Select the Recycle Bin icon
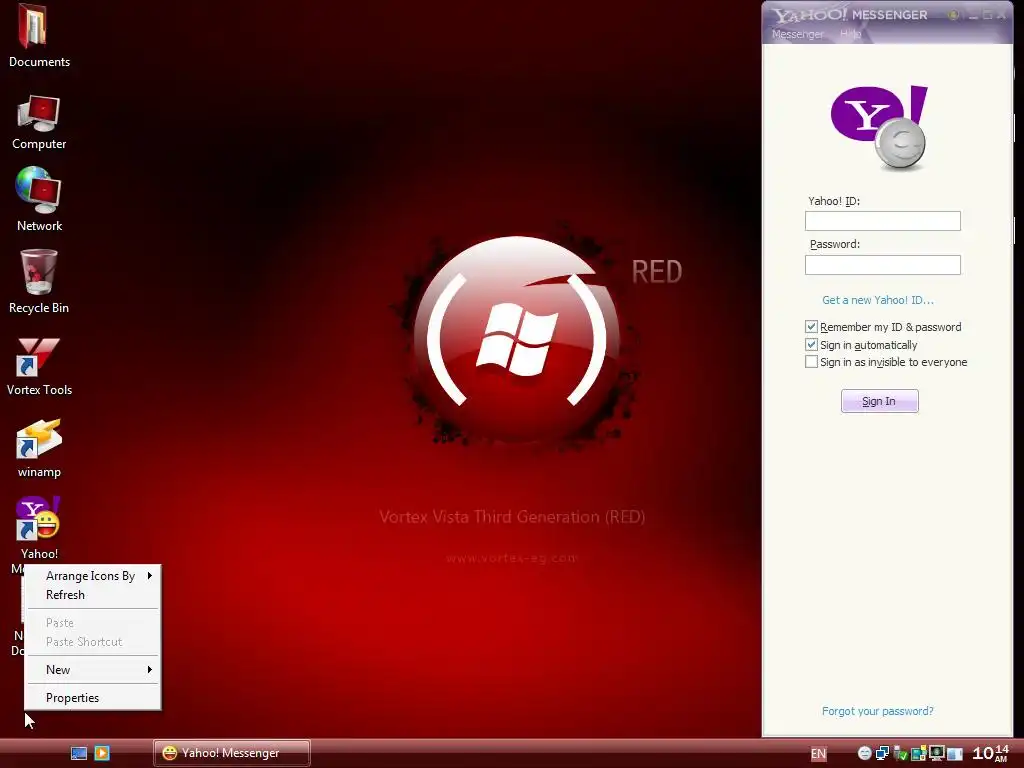This screenshot has height=768, width=1024. [39, 282]
